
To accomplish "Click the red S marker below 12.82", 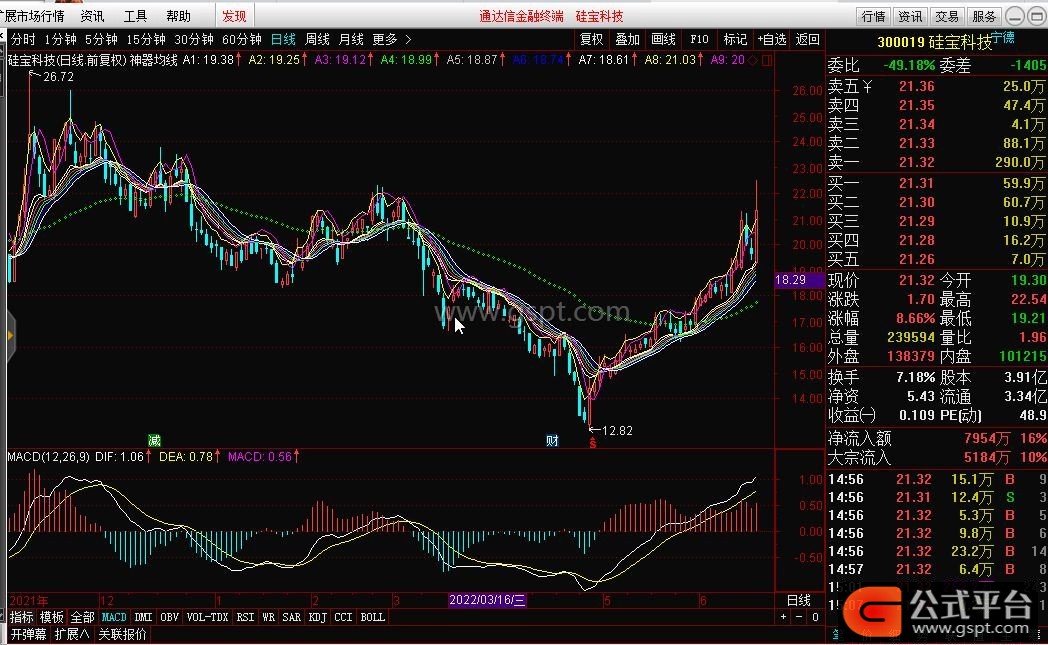I will point(593,442).
